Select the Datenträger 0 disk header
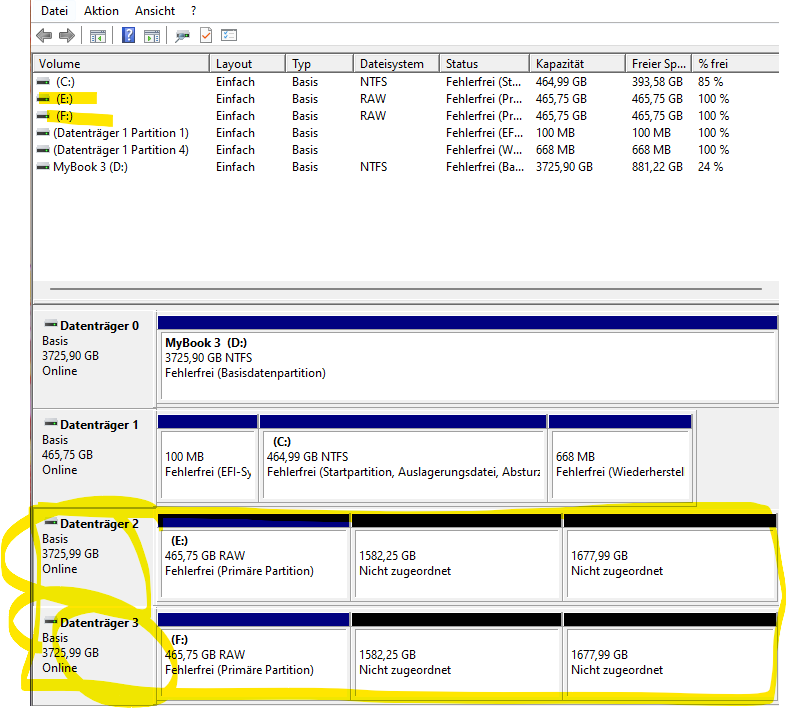Viewport: 787px width, 709px height. (94, 359)
